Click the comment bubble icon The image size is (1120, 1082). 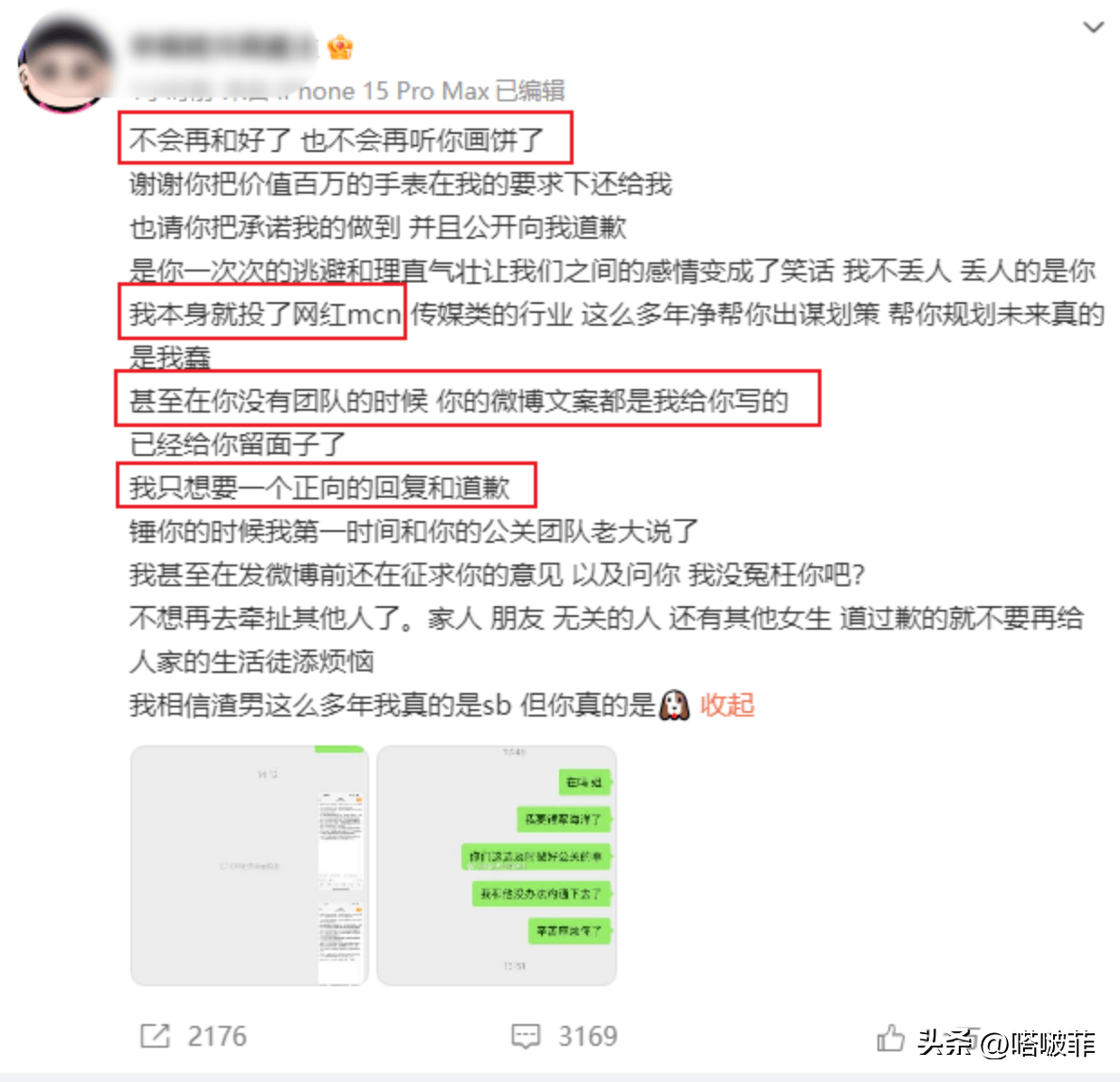(526, 1036)
